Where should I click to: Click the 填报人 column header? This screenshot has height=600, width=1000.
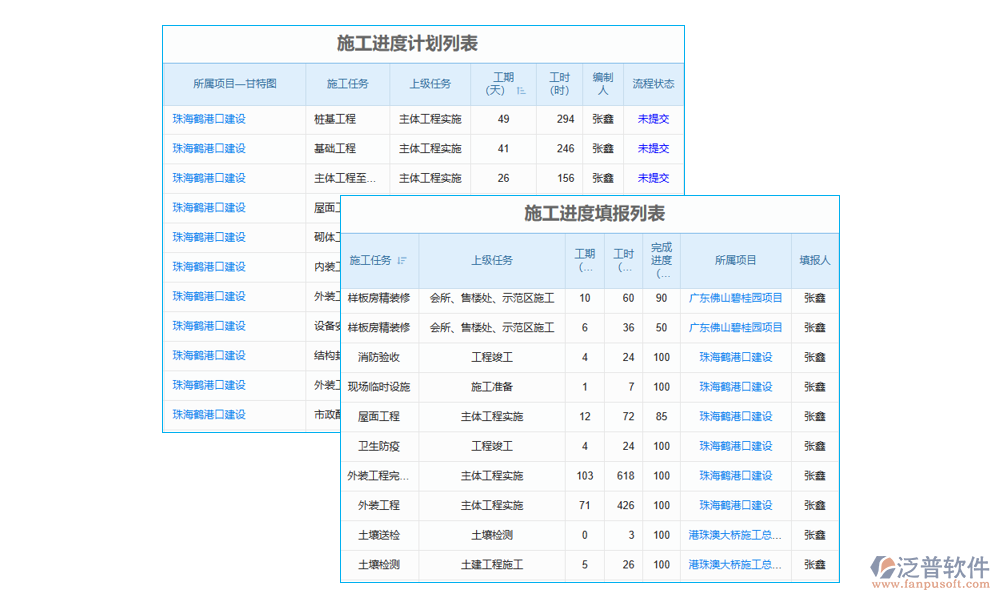(815, 259)
